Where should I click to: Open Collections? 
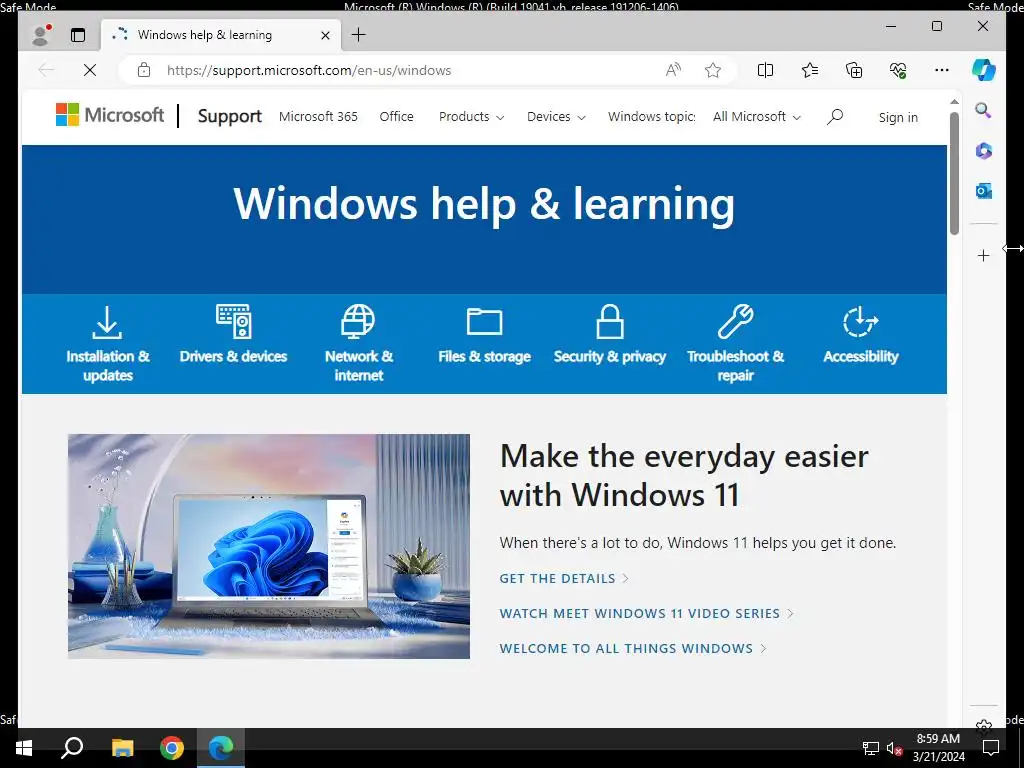point(854,70)
